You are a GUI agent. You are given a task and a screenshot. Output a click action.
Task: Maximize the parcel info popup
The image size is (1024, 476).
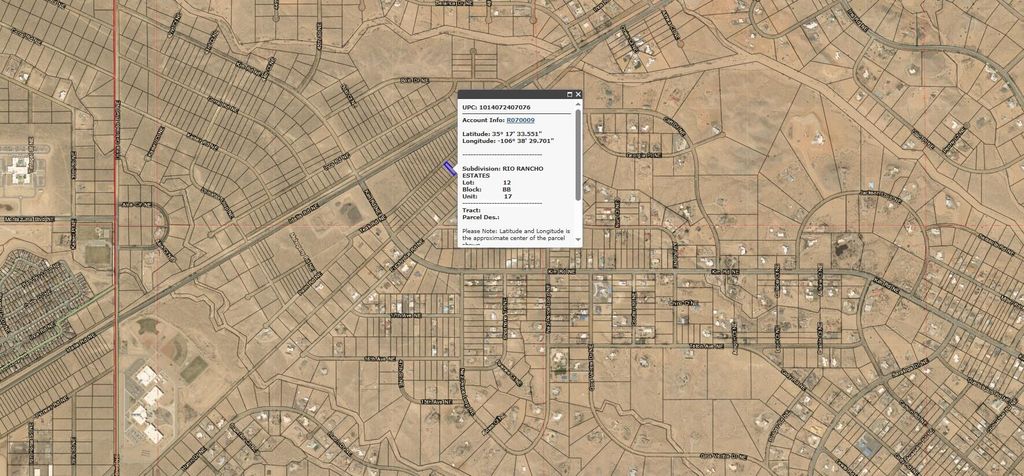[x=570, y=94]
